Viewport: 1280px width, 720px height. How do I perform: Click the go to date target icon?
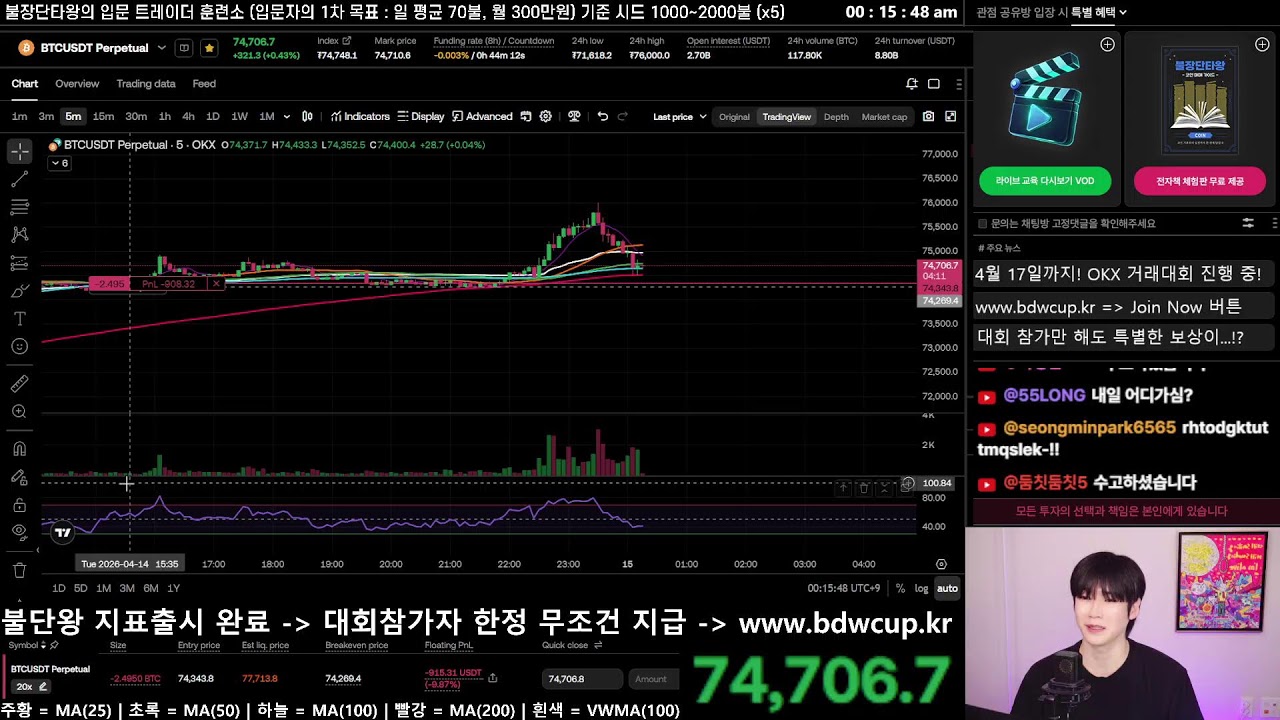941,564
